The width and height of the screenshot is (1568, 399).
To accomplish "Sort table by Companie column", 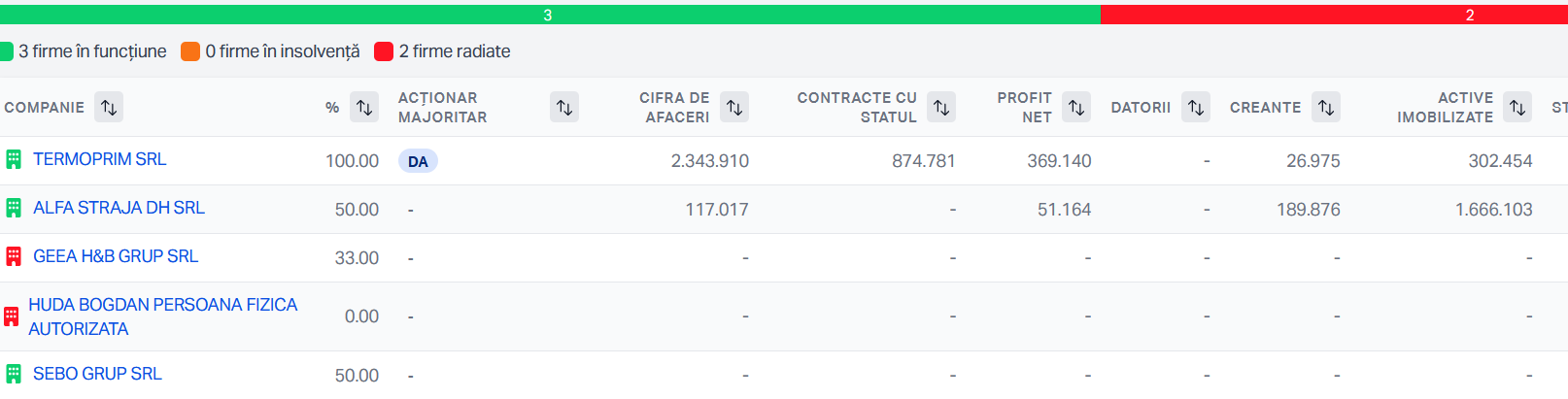I will [x=109, y=108].
